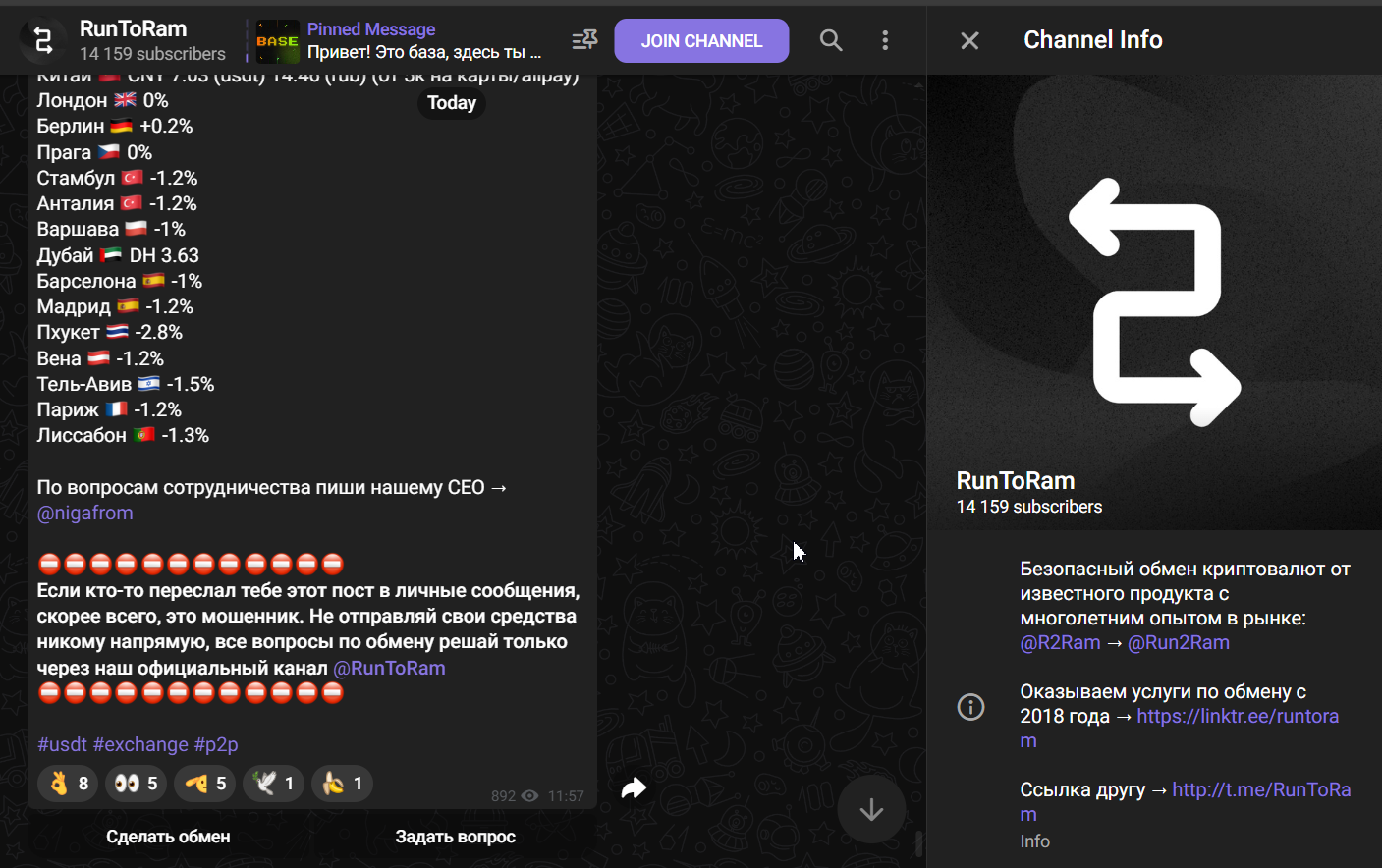The width and height of the screenshot is (1382, 868).
Task: Click the 'Лиссабон' -1.3% rate line
Action: tap(123, 435)
